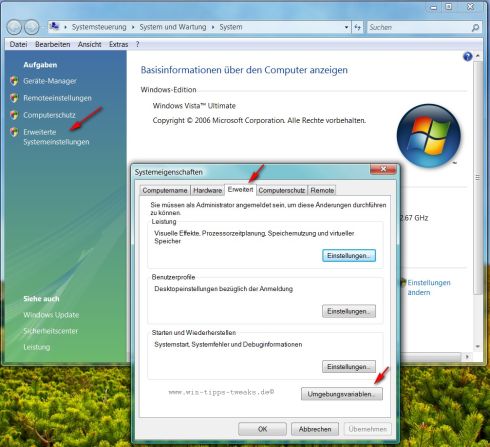Click the vertical scrollbar down arrow
The width and height of the screenshot is (490, 447).
click(x=478, y=347)
